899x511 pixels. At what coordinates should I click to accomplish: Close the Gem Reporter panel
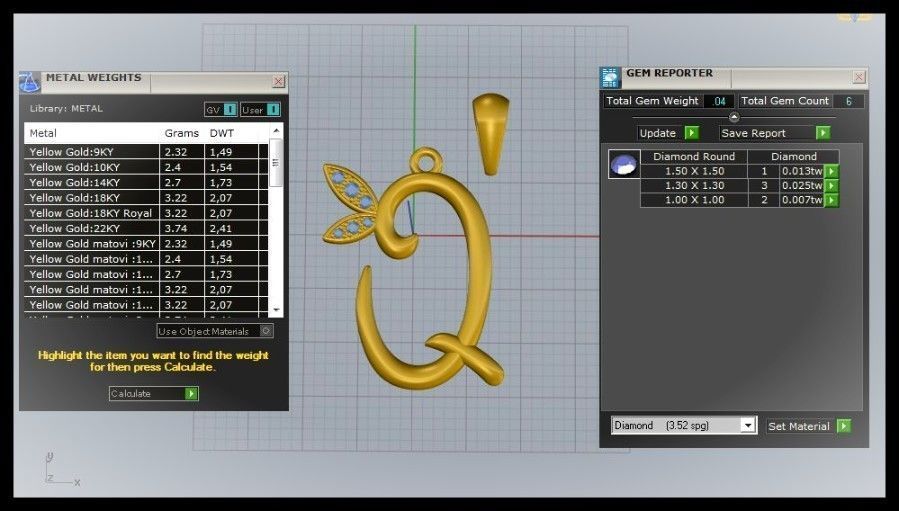pos(858,76)
